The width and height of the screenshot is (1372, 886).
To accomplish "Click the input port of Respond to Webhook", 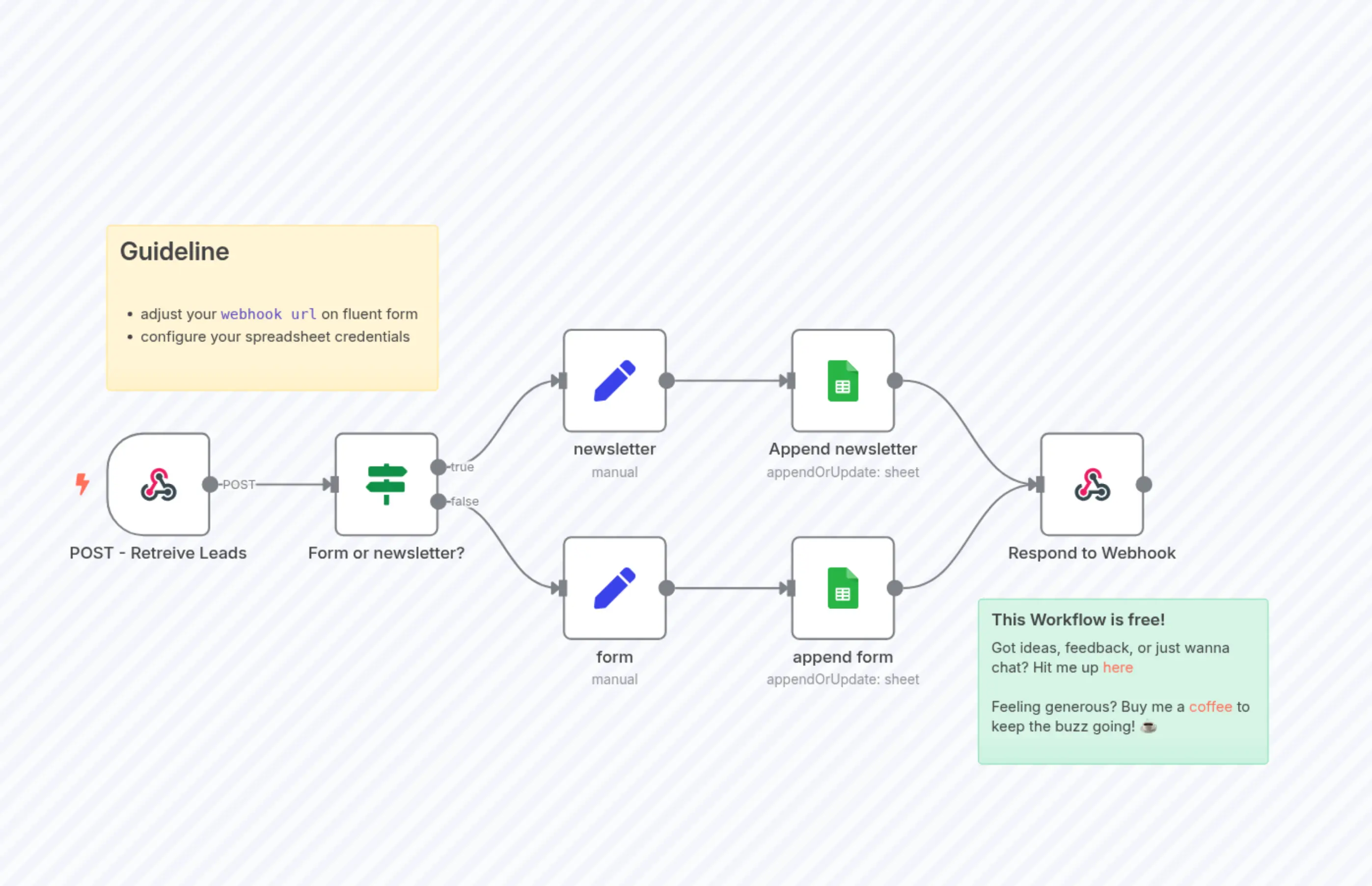I will click(1038, 484).
